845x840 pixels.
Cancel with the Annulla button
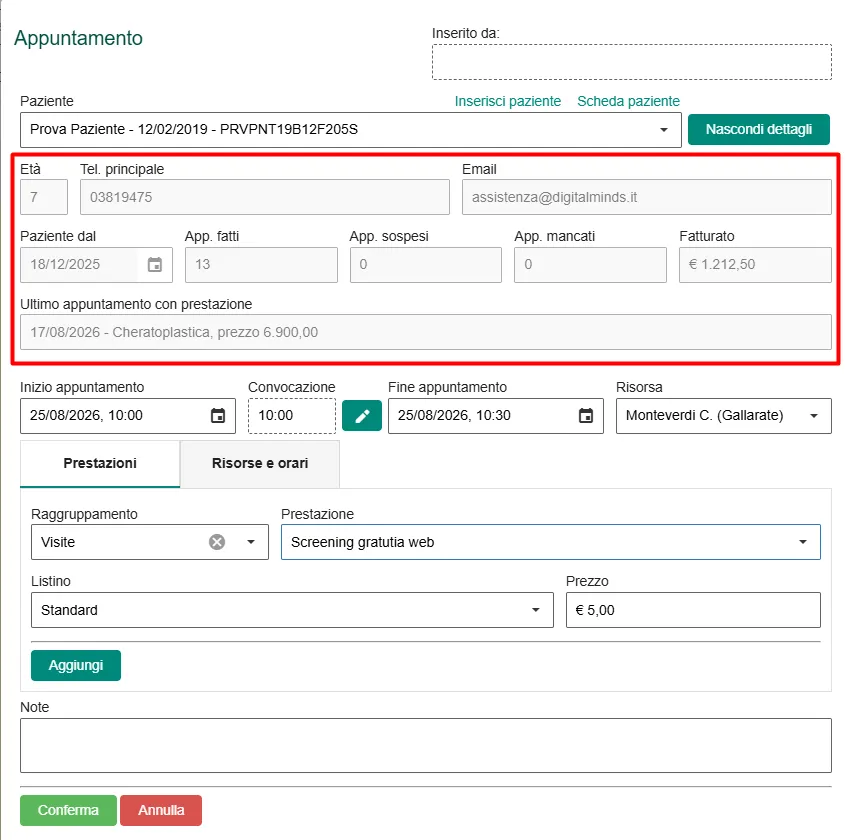161,810
